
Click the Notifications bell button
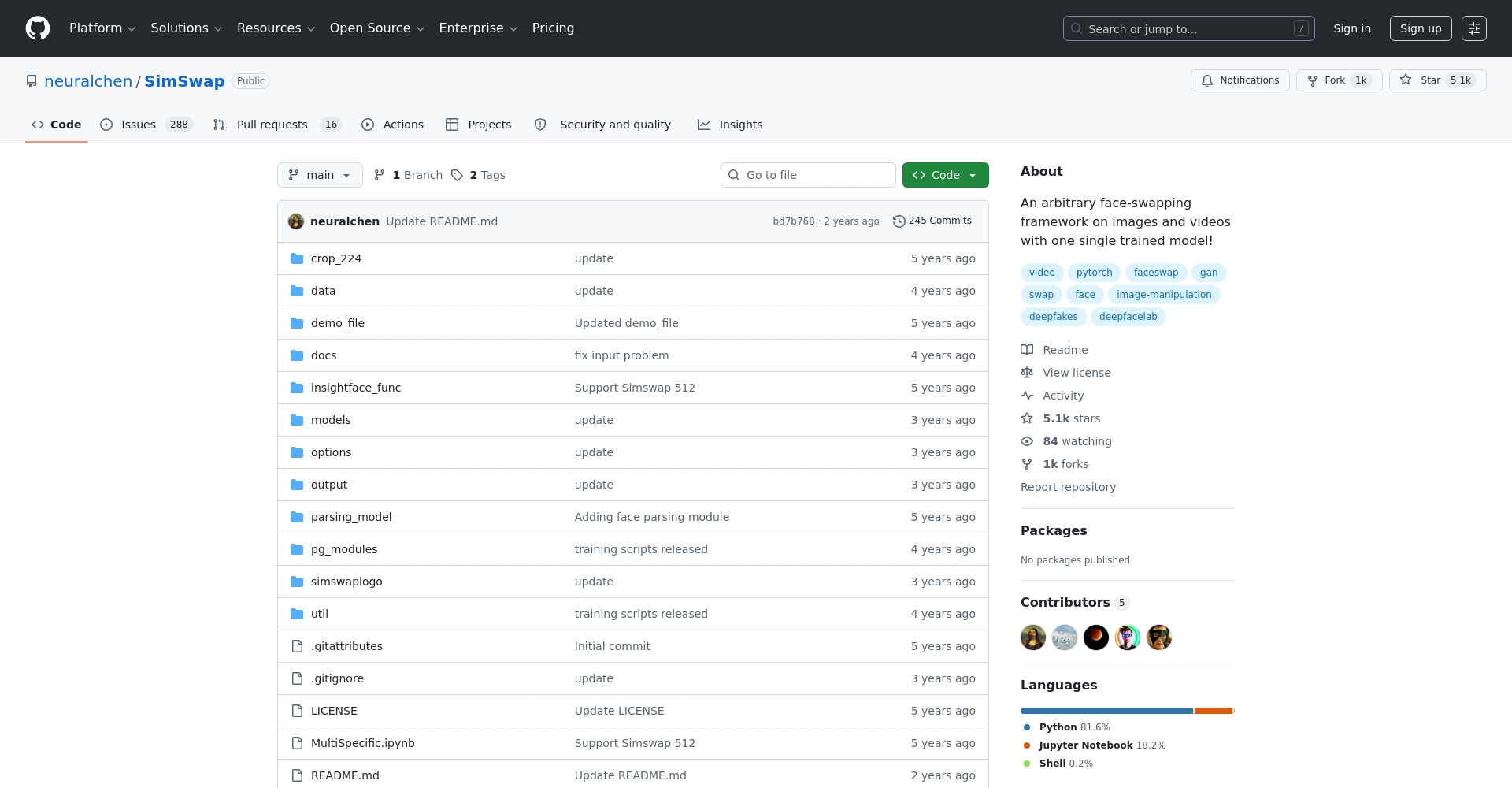tap(1240, 80)
